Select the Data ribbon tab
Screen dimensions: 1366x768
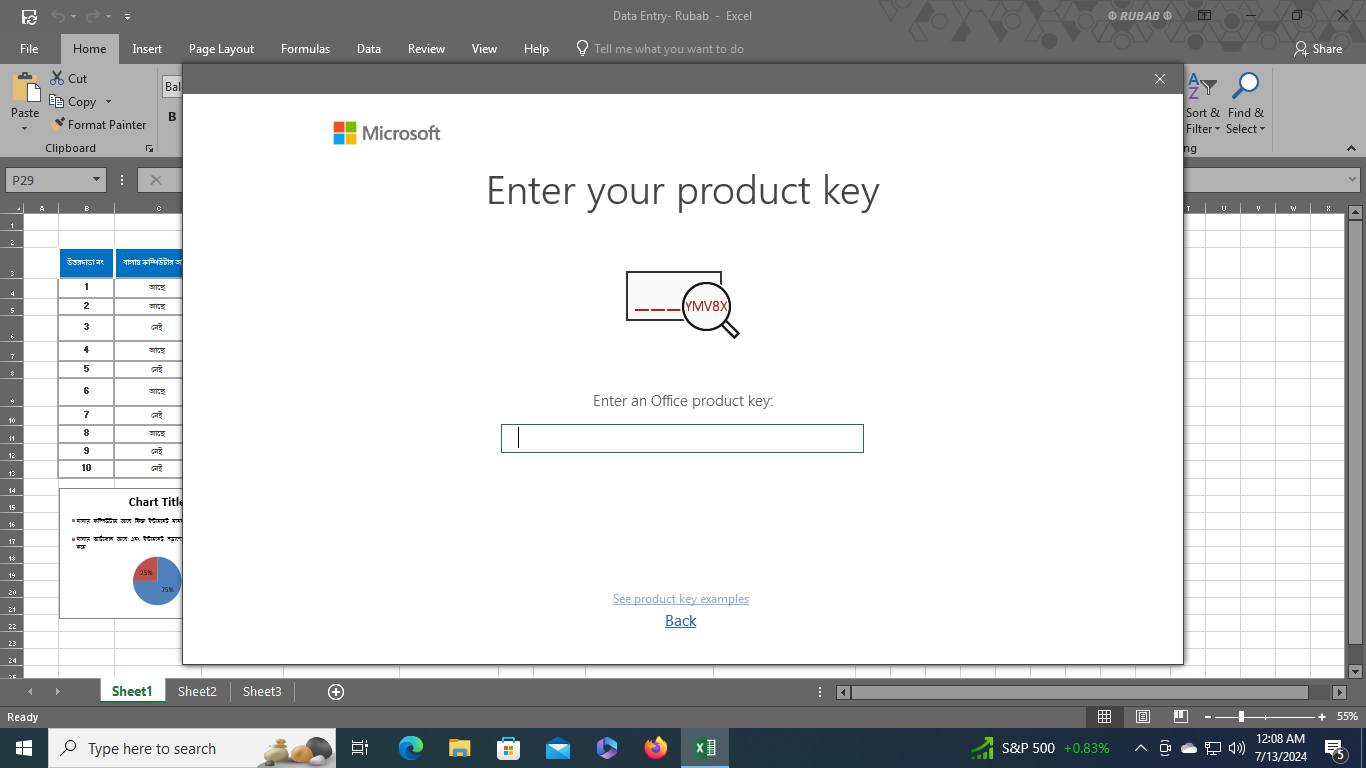[368, 48]
